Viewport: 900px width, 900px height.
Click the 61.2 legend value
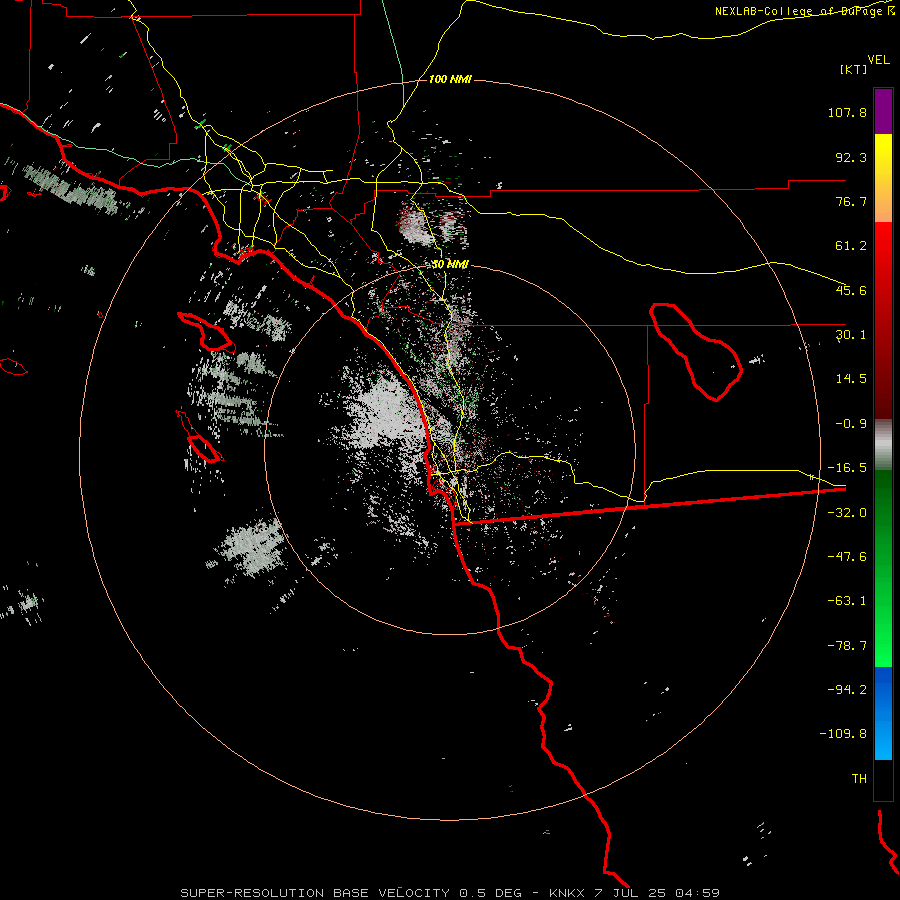point(851,246)
